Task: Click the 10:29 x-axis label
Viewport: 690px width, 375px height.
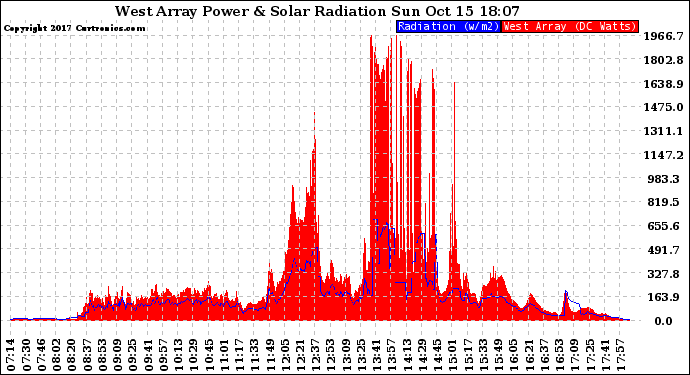Action: click(194, 355)
